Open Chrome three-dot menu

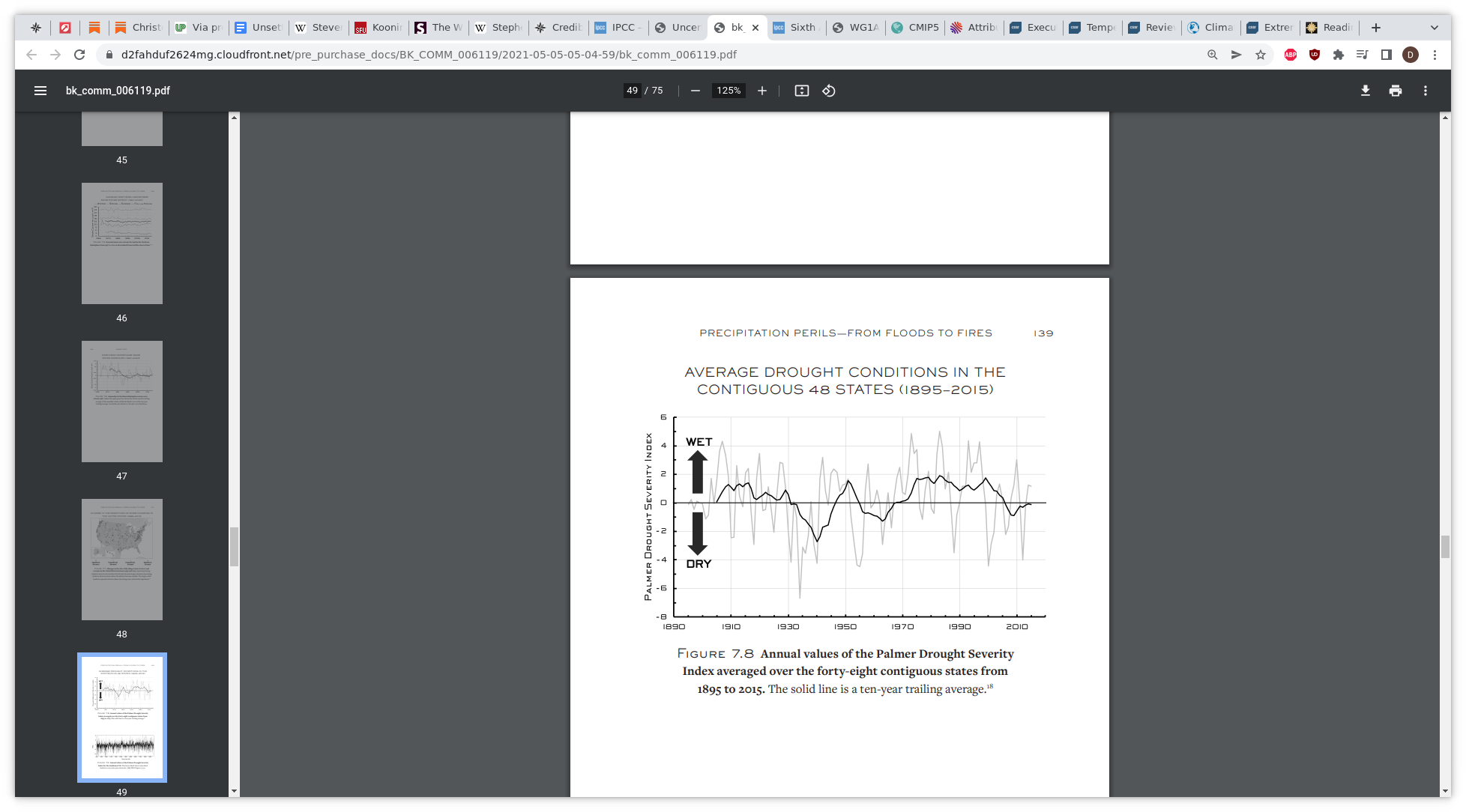tap(1435, 55)
